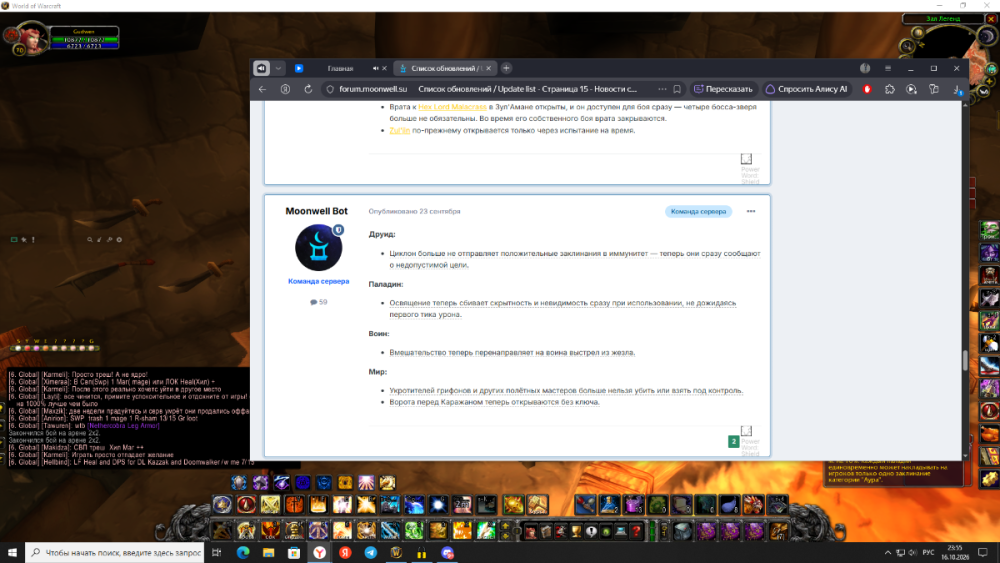This screenshot has height=563, width=1000.
Task: Open the media playback control icon
Action: pos(912,89)
